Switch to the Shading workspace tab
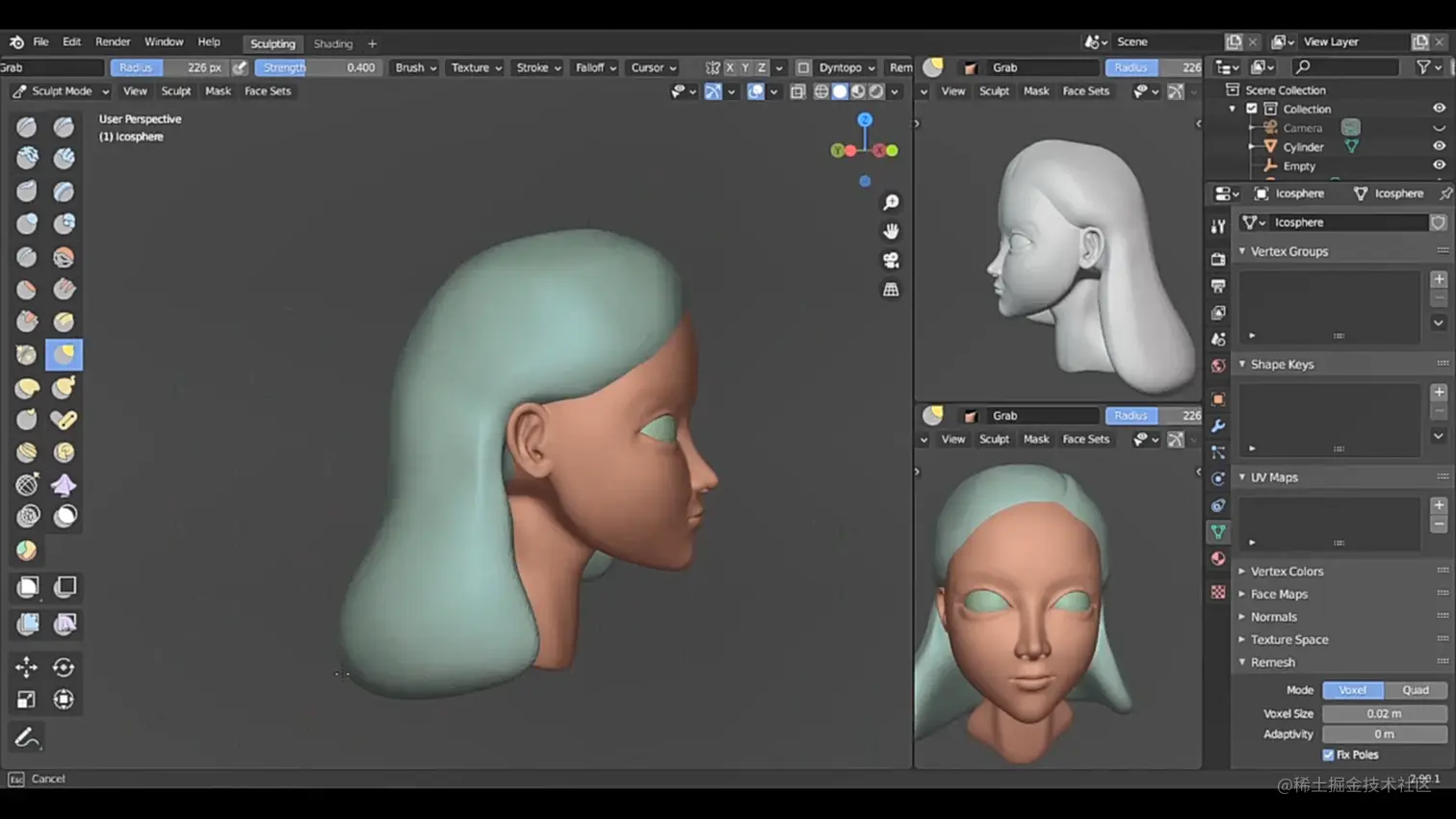The image size is (1456, 819). (332, 43)
